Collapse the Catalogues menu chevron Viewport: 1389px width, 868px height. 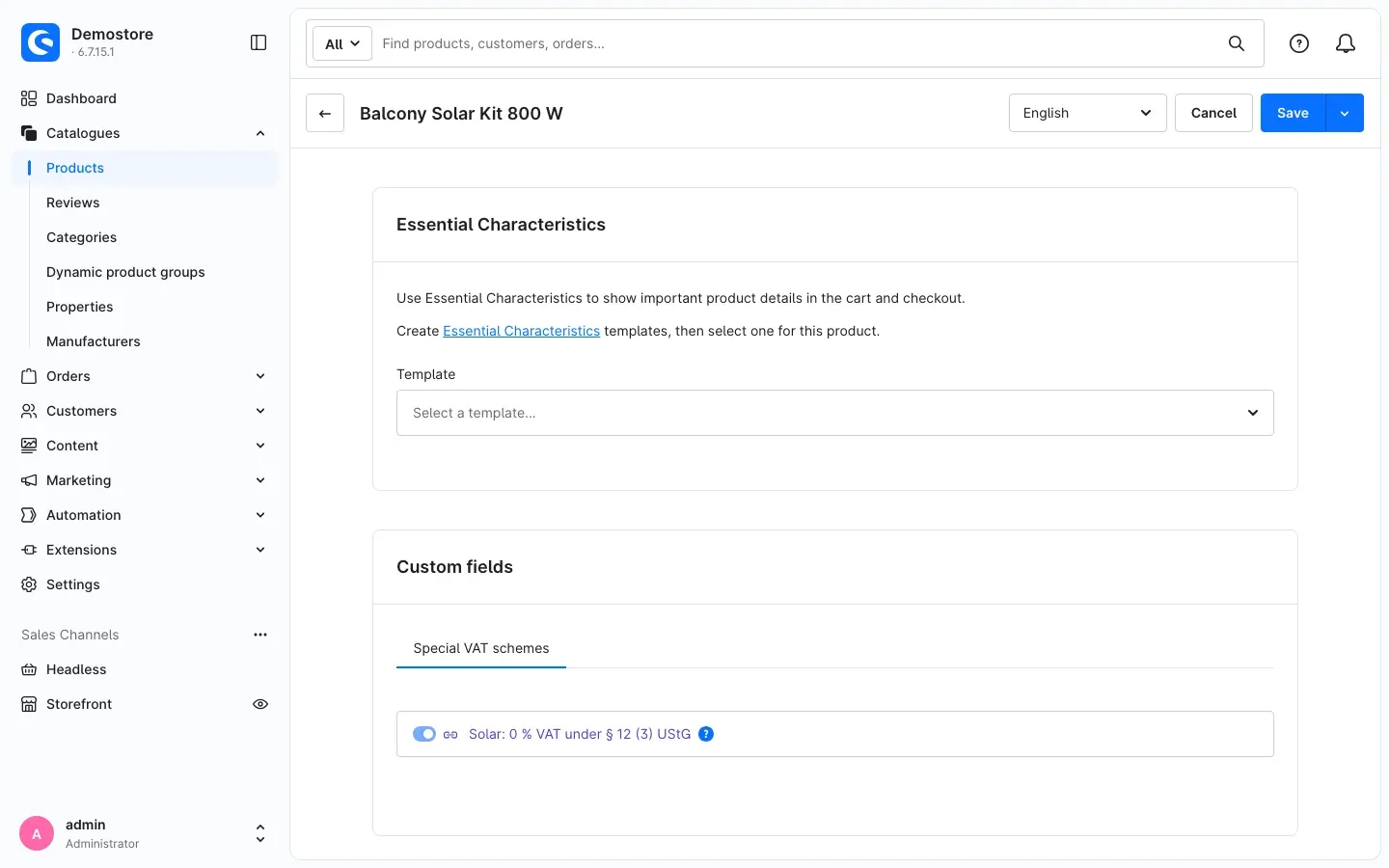click(260, 133)
